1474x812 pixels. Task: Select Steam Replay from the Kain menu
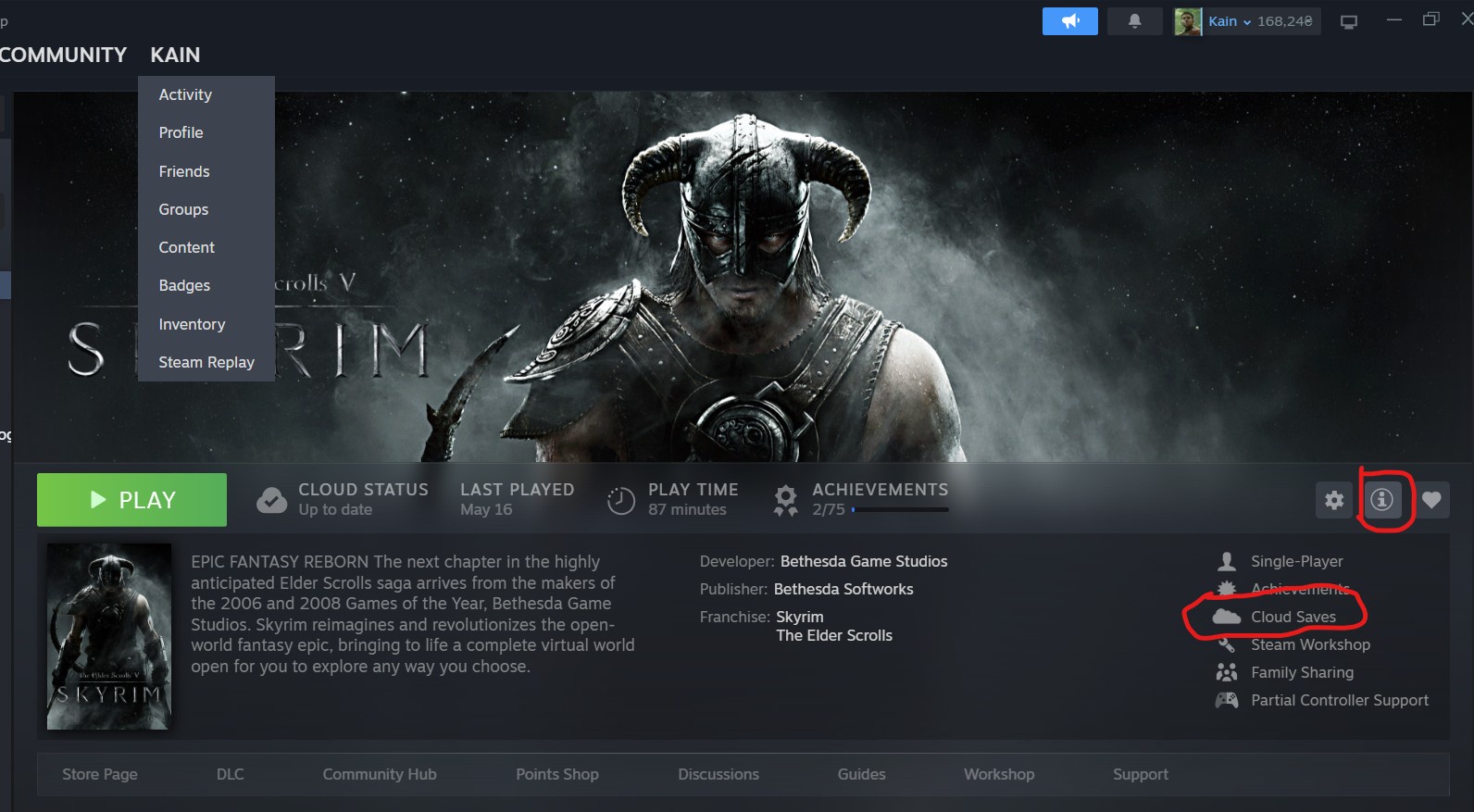click(206, 362)
